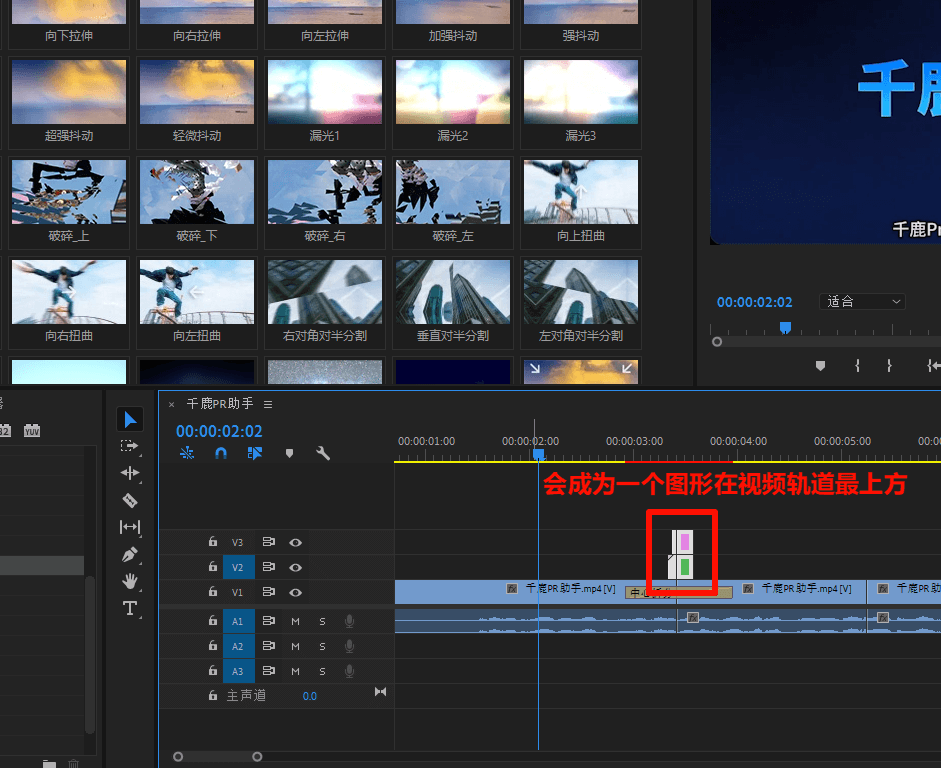The height and width of the screenshot is (768, 941).
Task: Open timeline settings with the wrench icon
Action: click(x=325, y=453)
